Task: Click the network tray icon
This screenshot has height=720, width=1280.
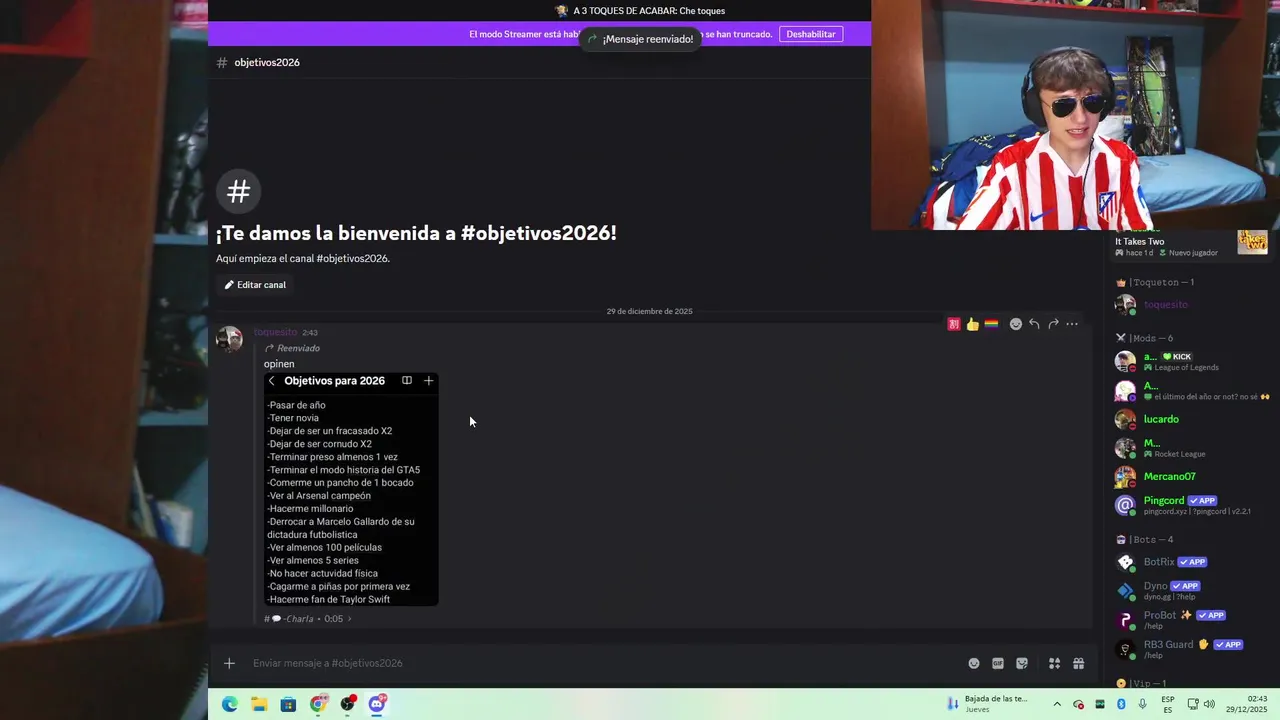Action: coord(1192,704)
